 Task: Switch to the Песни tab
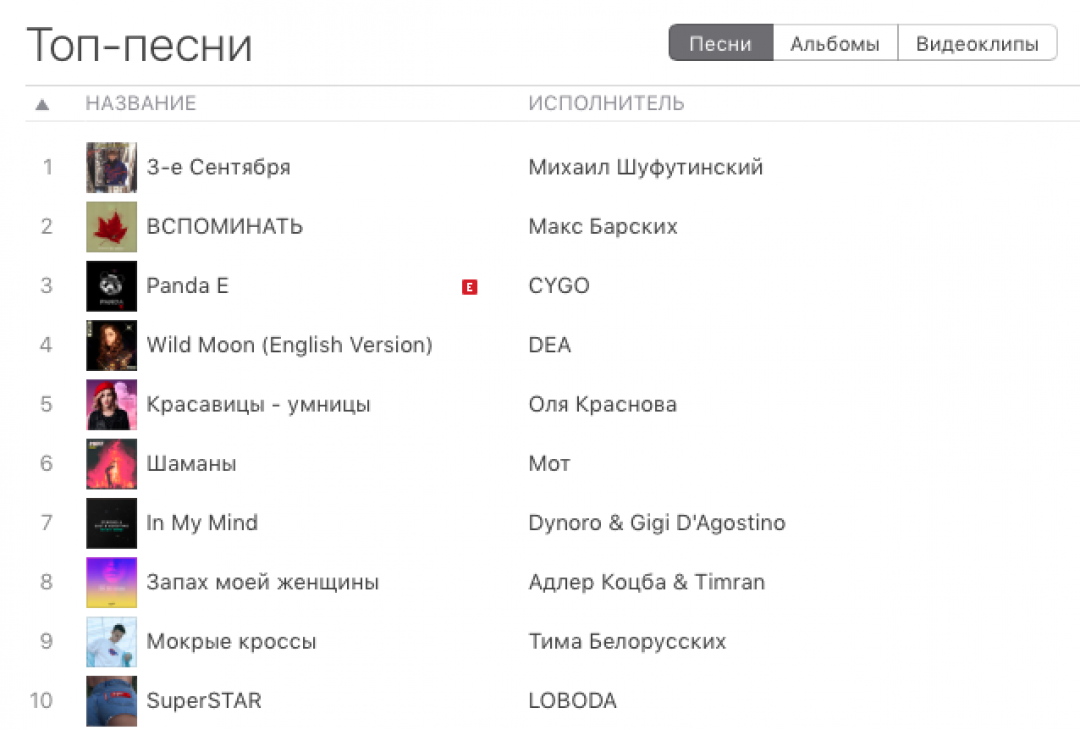(x=720, y=44)
